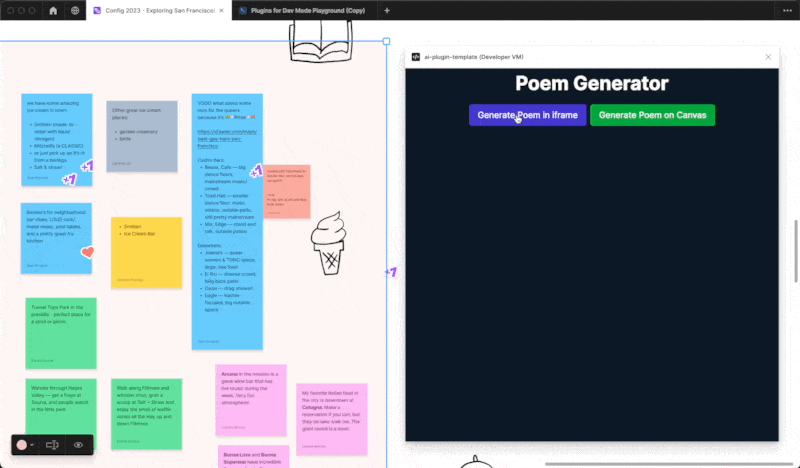Click the ai-plugin-template plugin icon
The image size is (800, 468).
414,57
